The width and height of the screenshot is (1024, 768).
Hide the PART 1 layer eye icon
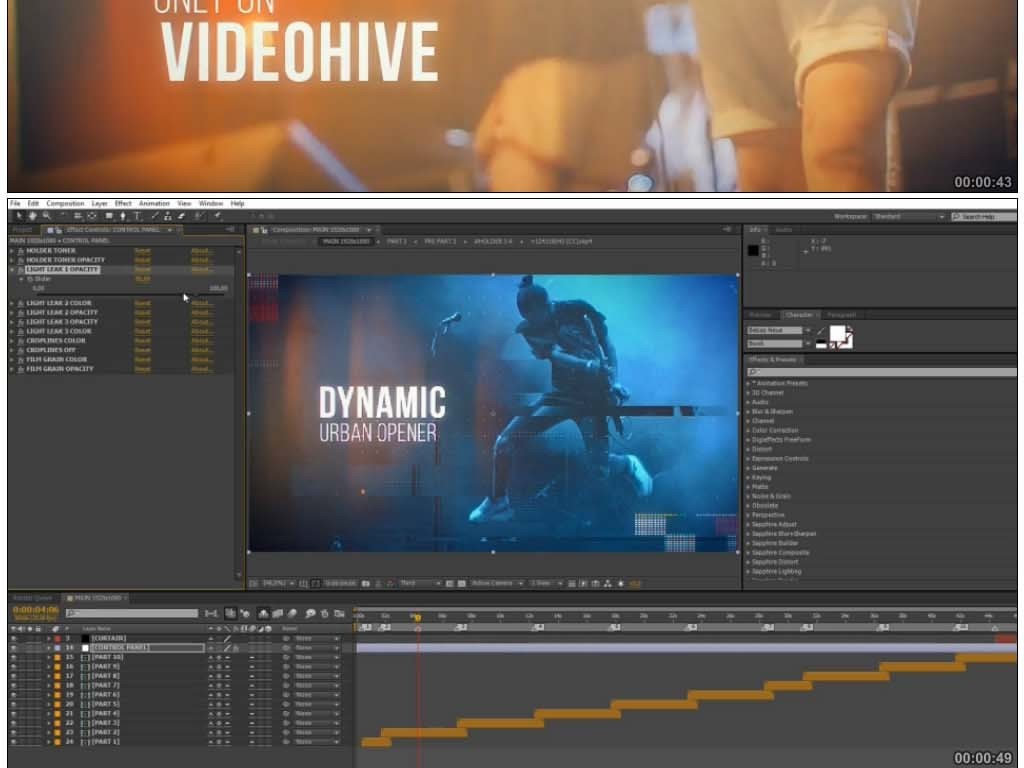click(14, 742)
